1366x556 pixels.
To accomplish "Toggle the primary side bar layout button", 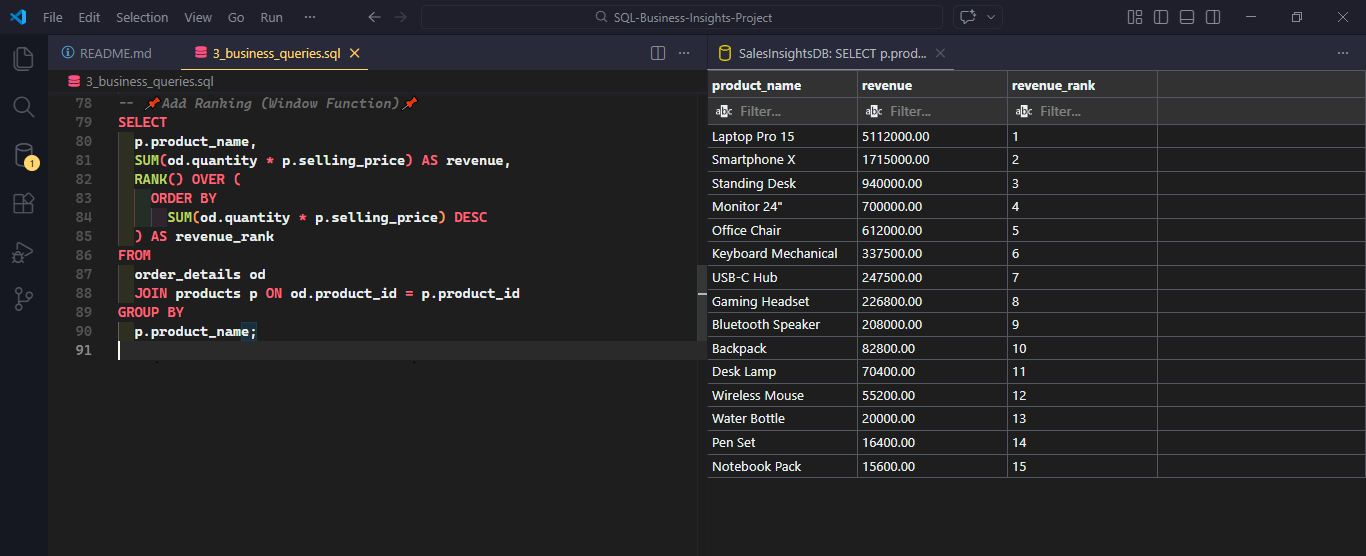I will [1161, 17].
